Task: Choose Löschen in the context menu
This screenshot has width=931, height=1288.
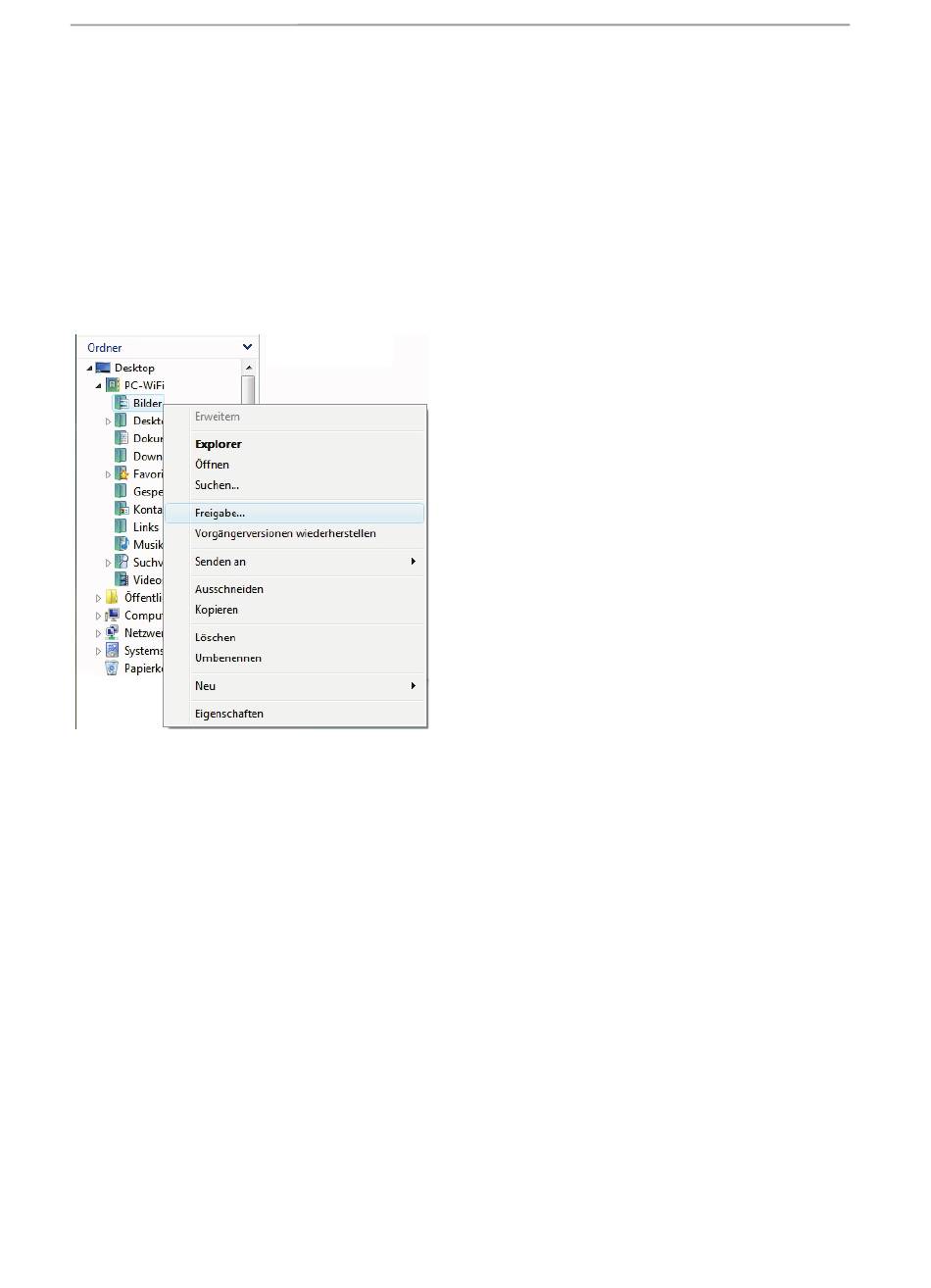Action: pos(295,637)
